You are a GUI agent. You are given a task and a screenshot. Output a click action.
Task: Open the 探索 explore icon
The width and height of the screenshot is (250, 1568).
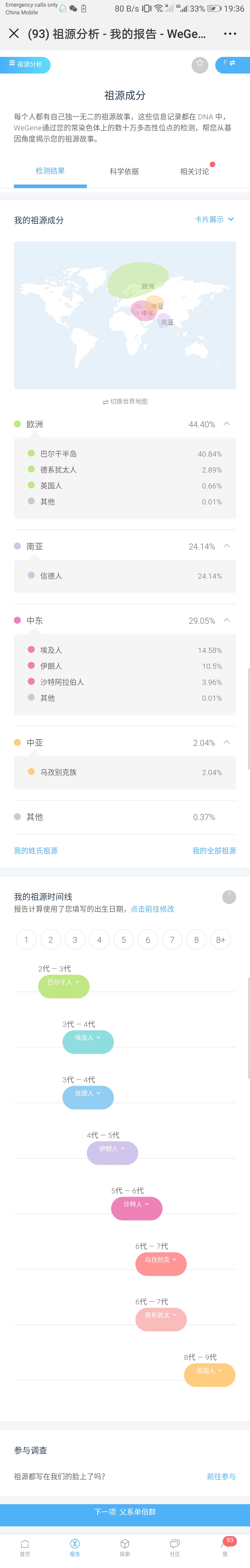pos(125,1548)
